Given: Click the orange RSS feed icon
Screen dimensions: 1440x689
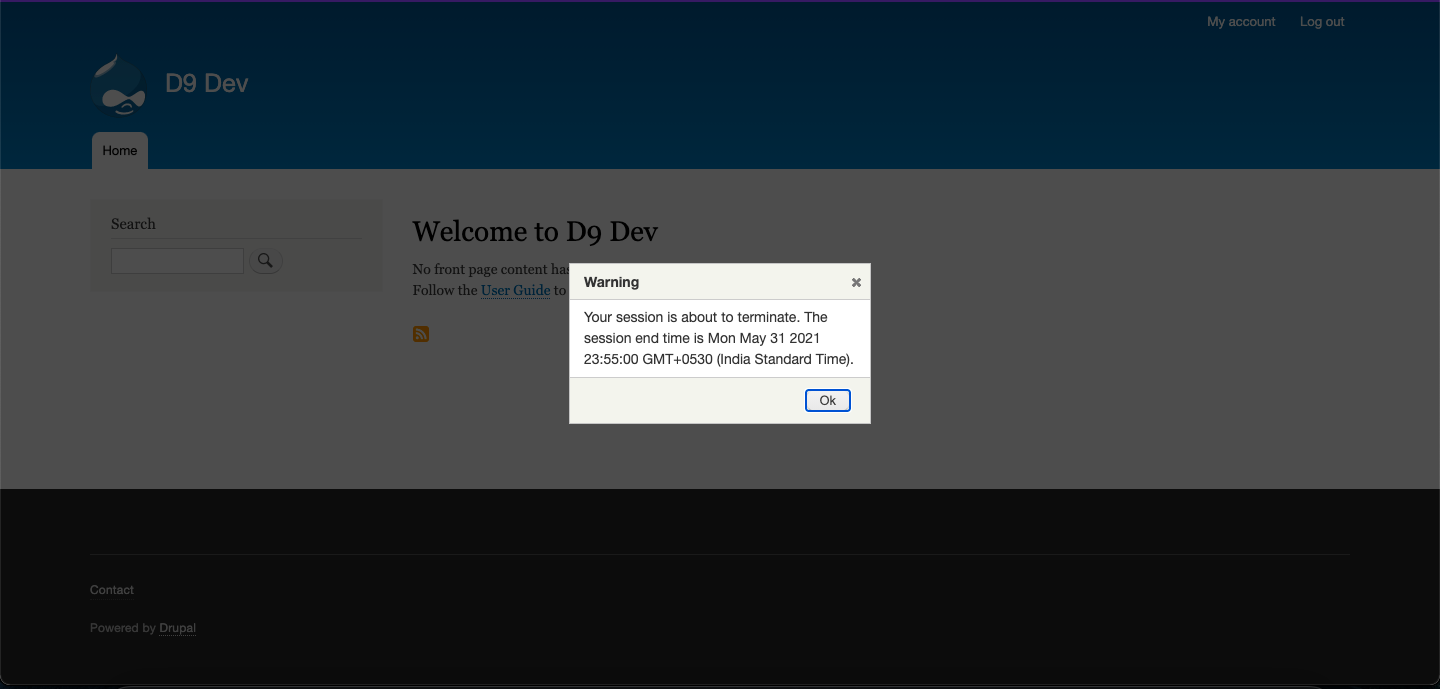Looking at the screenshot, I should click(x=421, y=334).
